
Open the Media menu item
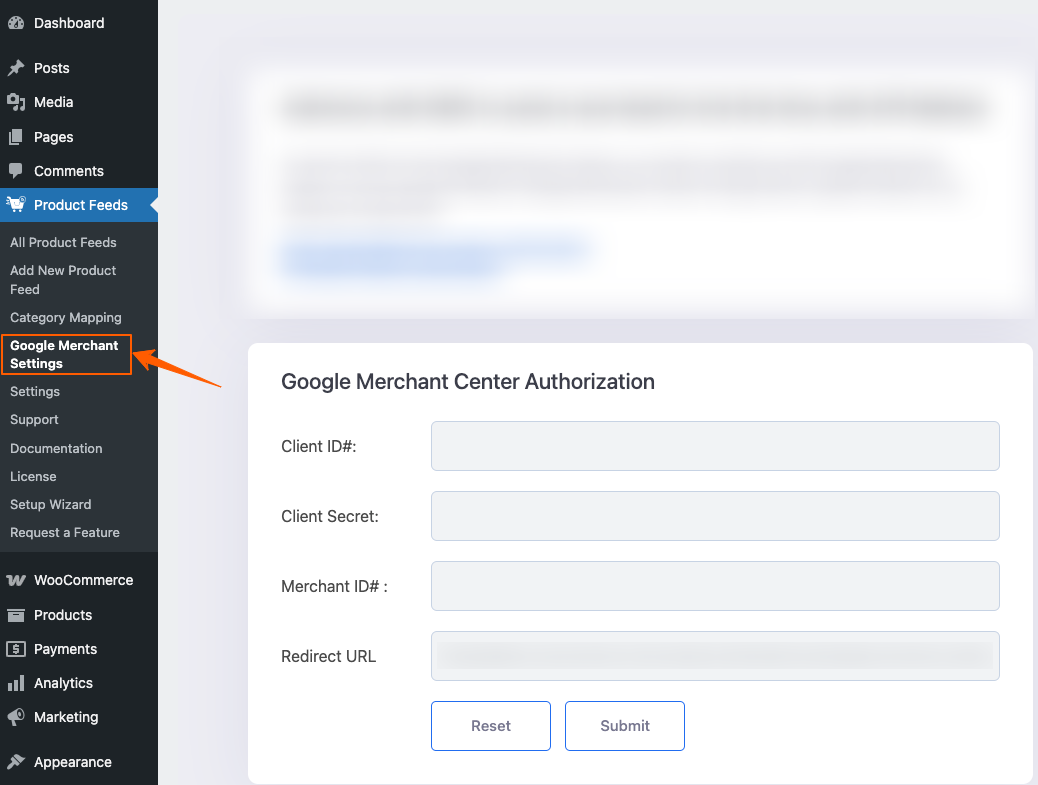[79, 102]
